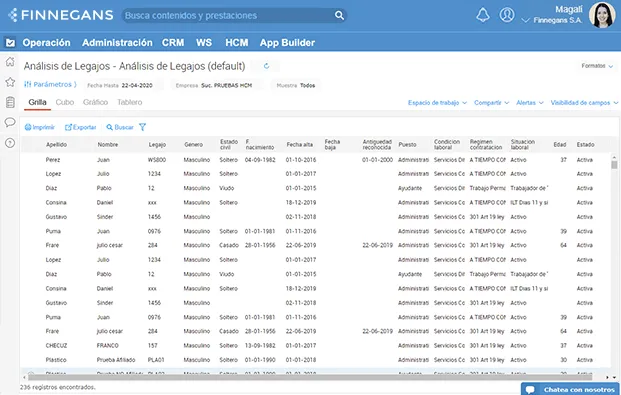Click the Finnegans logo

click(x=61, y=15)
